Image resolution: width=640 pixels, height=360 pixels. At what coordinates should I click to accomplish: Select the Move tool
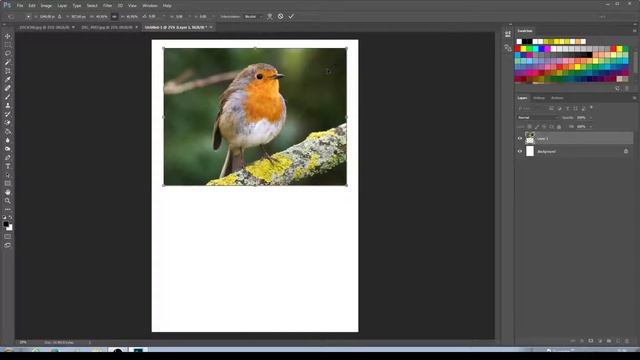[x=8, y=36]
